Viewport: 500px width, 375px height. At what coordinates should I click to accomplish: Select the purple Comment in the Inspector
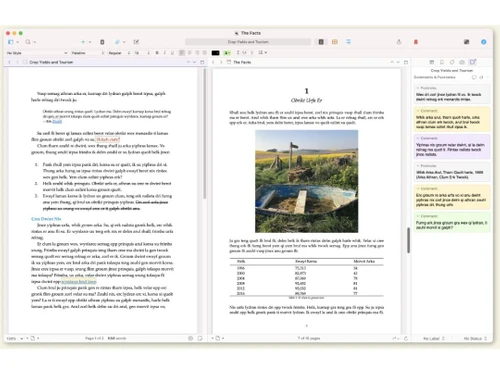pos(452,147)
